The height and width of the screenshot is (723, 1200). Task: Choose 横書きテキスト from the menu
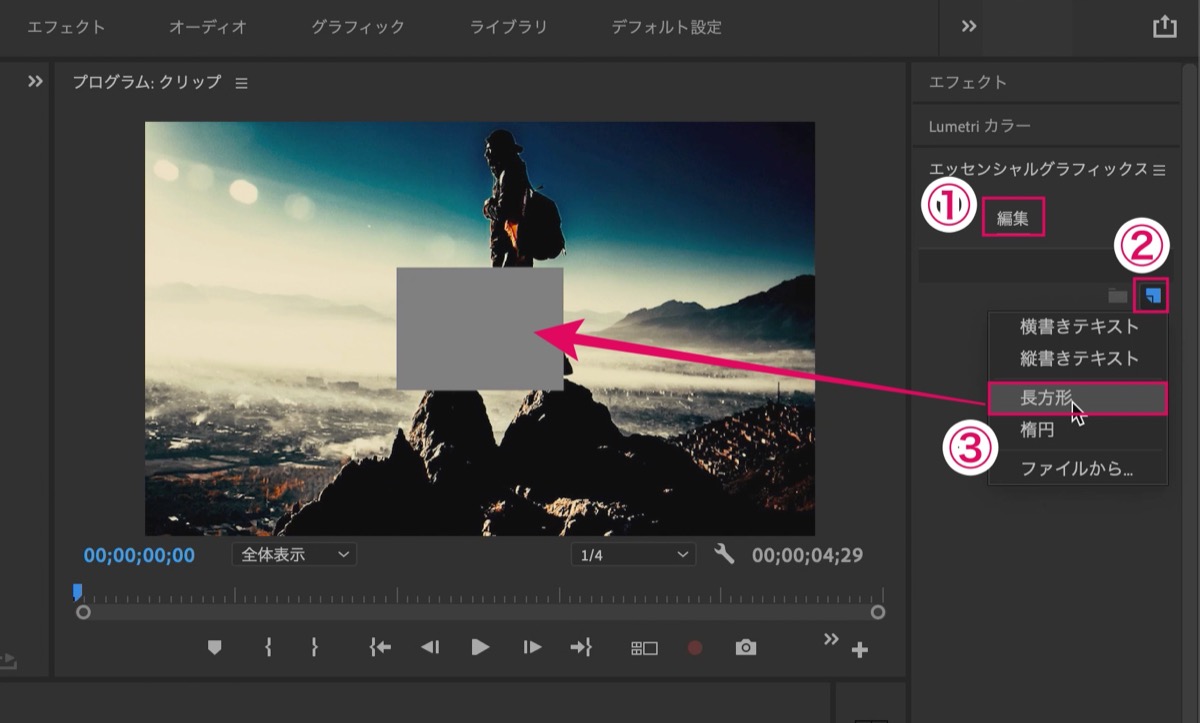[1078, 327]
